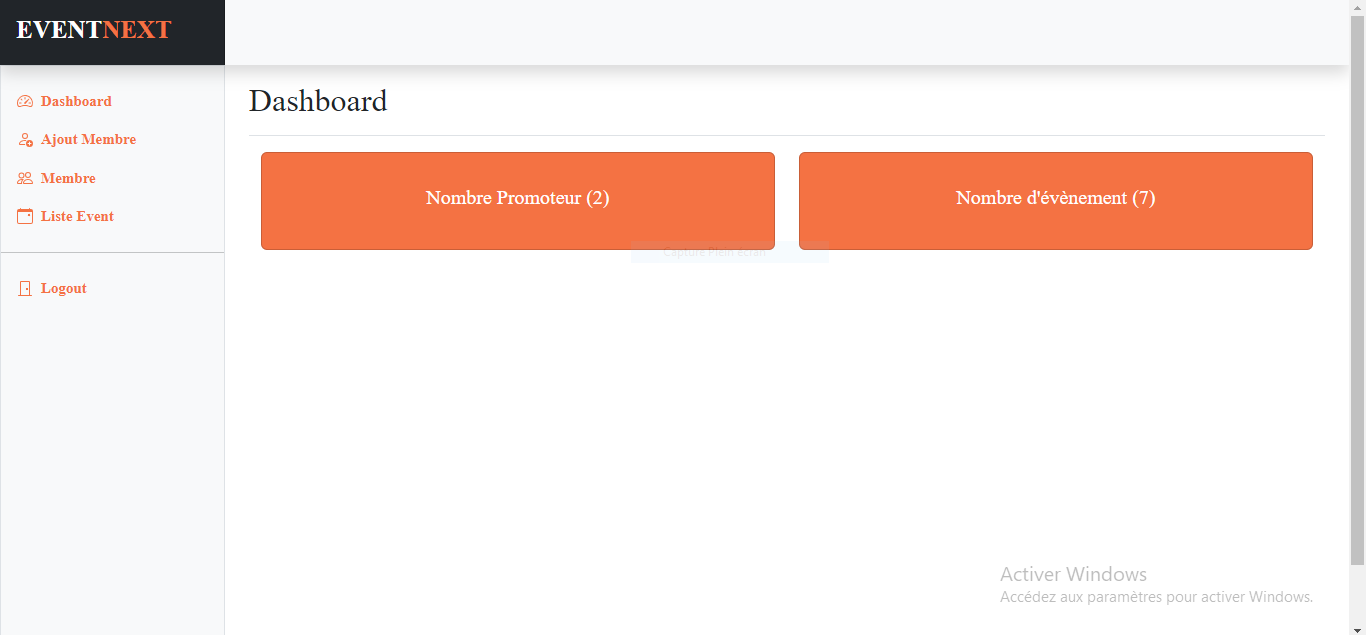Click the scrollbar up arrow at top right

[x=1358, y=7]
